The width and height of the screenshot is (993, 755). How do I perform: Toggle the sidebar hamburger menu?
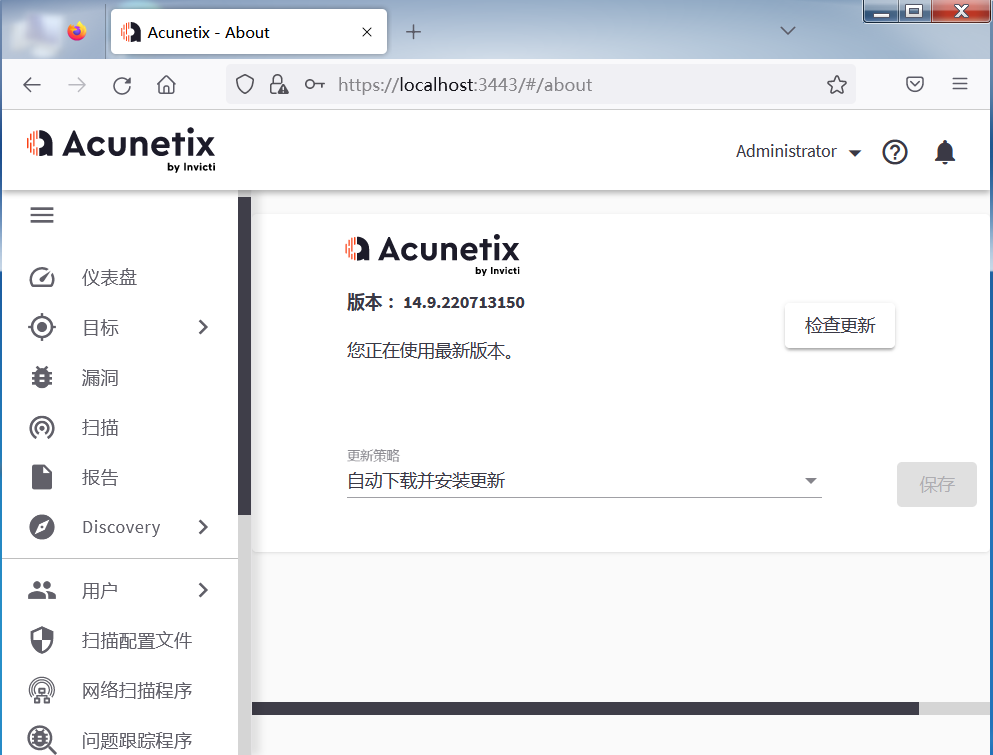click(x=42, y=215)
